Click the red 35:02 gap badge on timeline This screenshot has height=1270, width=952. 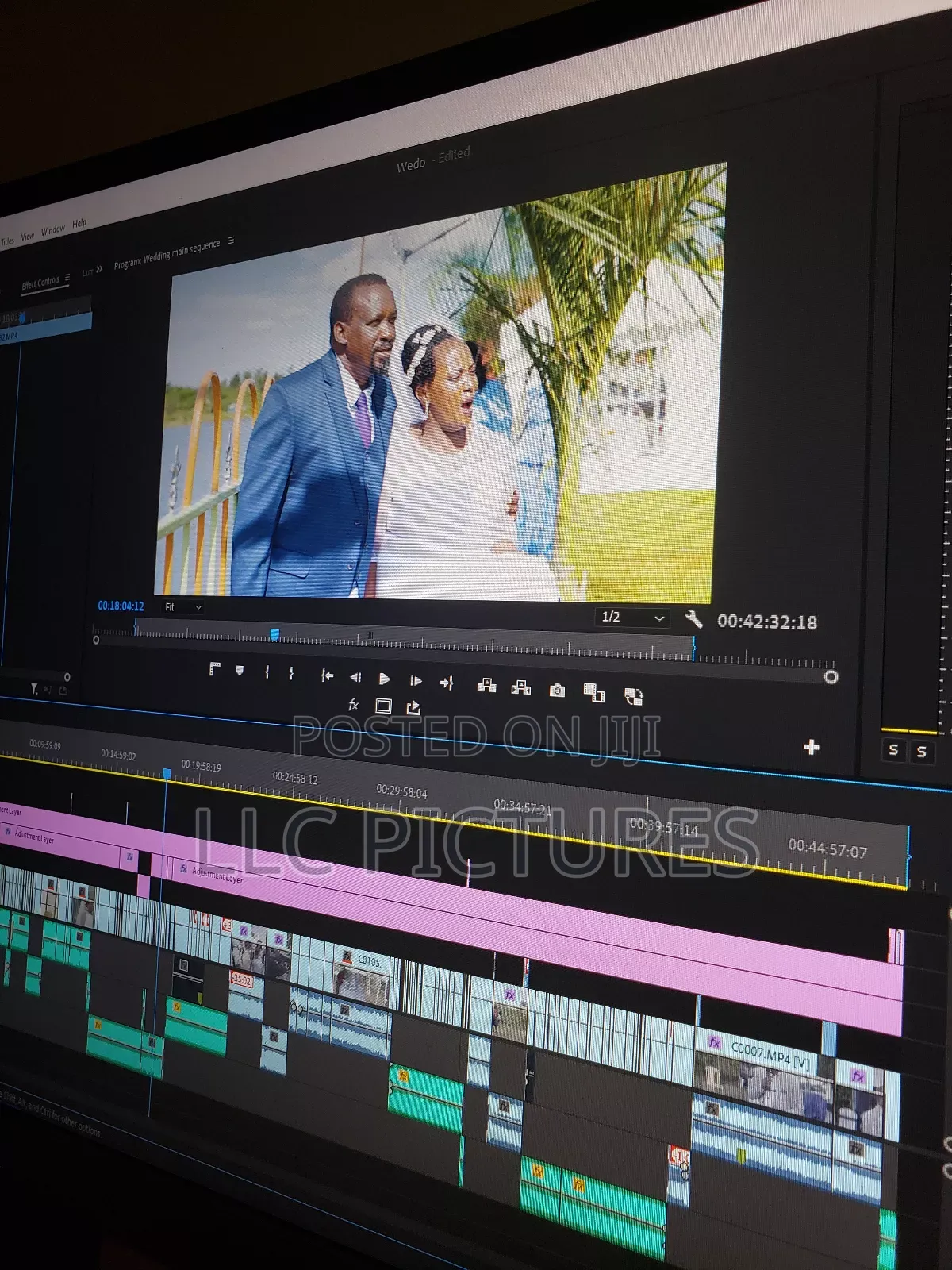pyautogui.click(x=241, y=980)
